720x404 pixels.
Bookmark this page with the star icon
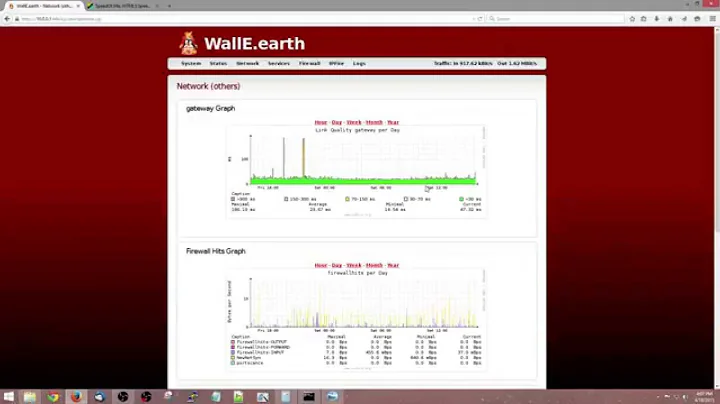632,19
